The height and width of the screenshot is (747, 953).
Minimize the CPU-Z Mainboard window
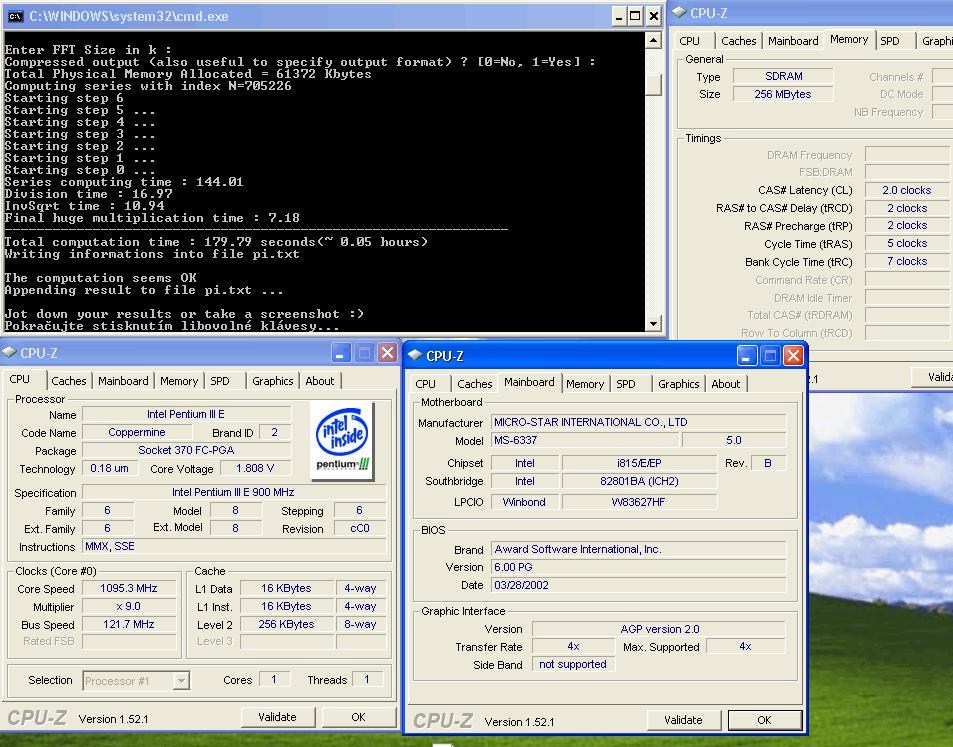click(747, 355)
